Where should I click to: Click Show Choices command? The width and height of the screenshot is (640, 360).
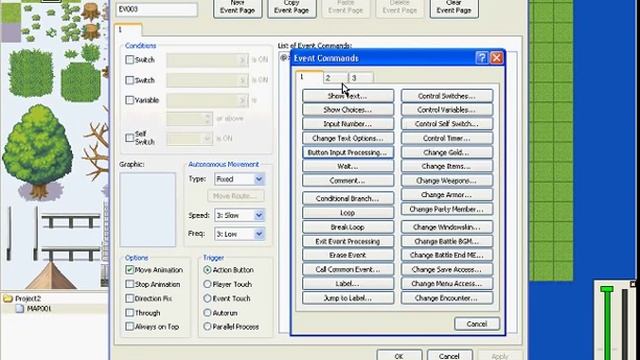[348, 110]
